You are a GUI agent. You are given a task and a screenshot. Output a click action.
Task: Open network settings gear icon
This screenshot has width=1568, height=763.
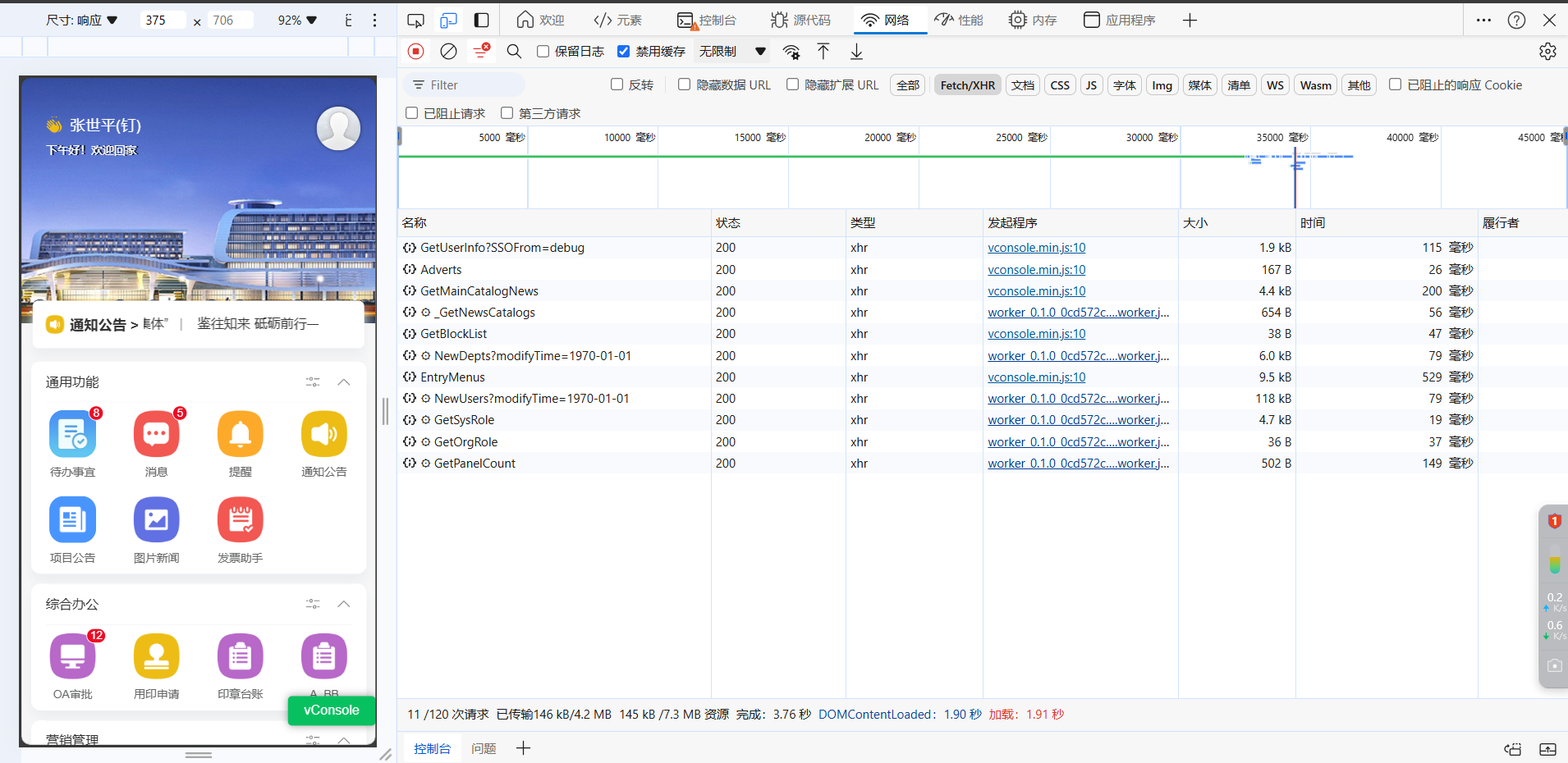click(1547, 52)
